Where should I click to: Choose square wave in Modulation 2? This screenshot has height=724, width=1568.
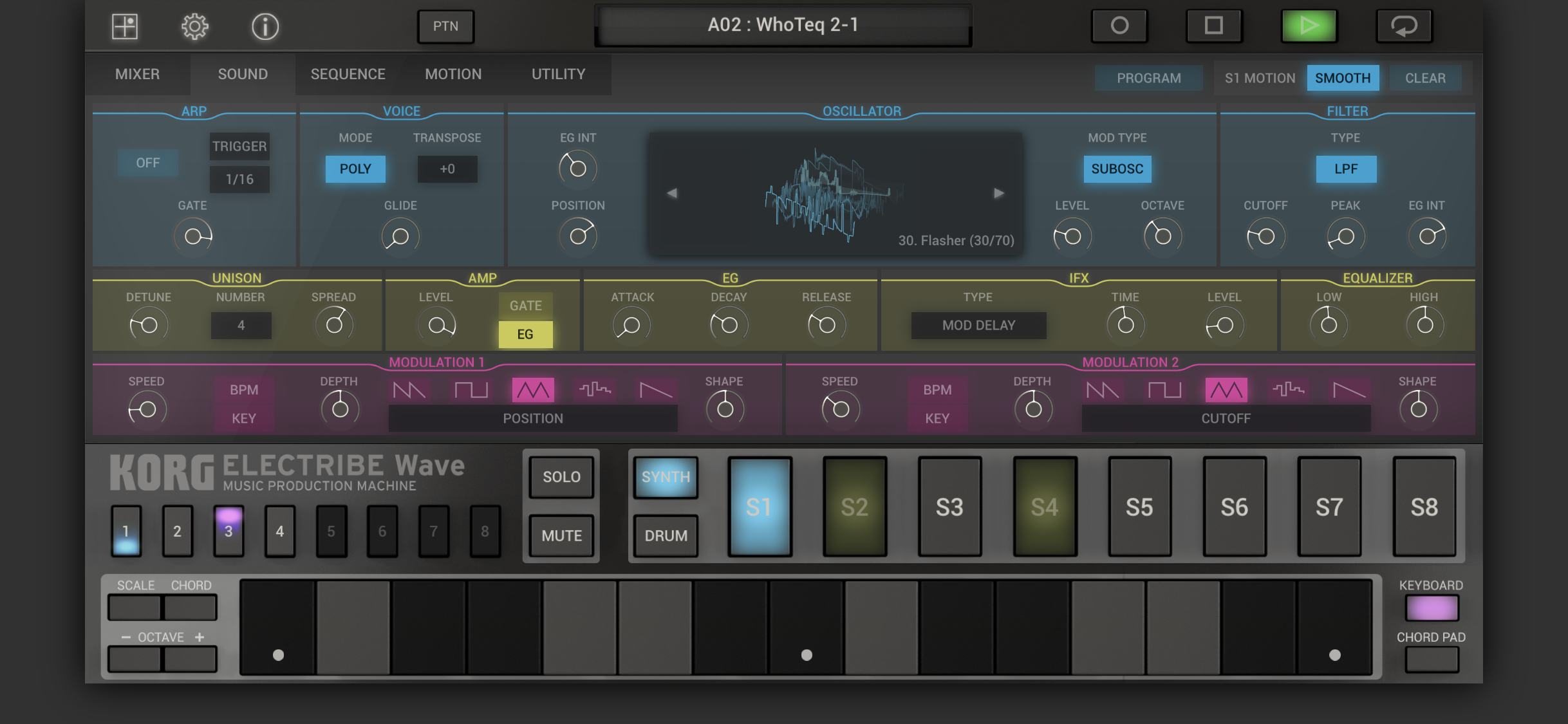pyautogui.click(x=1164, y=390)
